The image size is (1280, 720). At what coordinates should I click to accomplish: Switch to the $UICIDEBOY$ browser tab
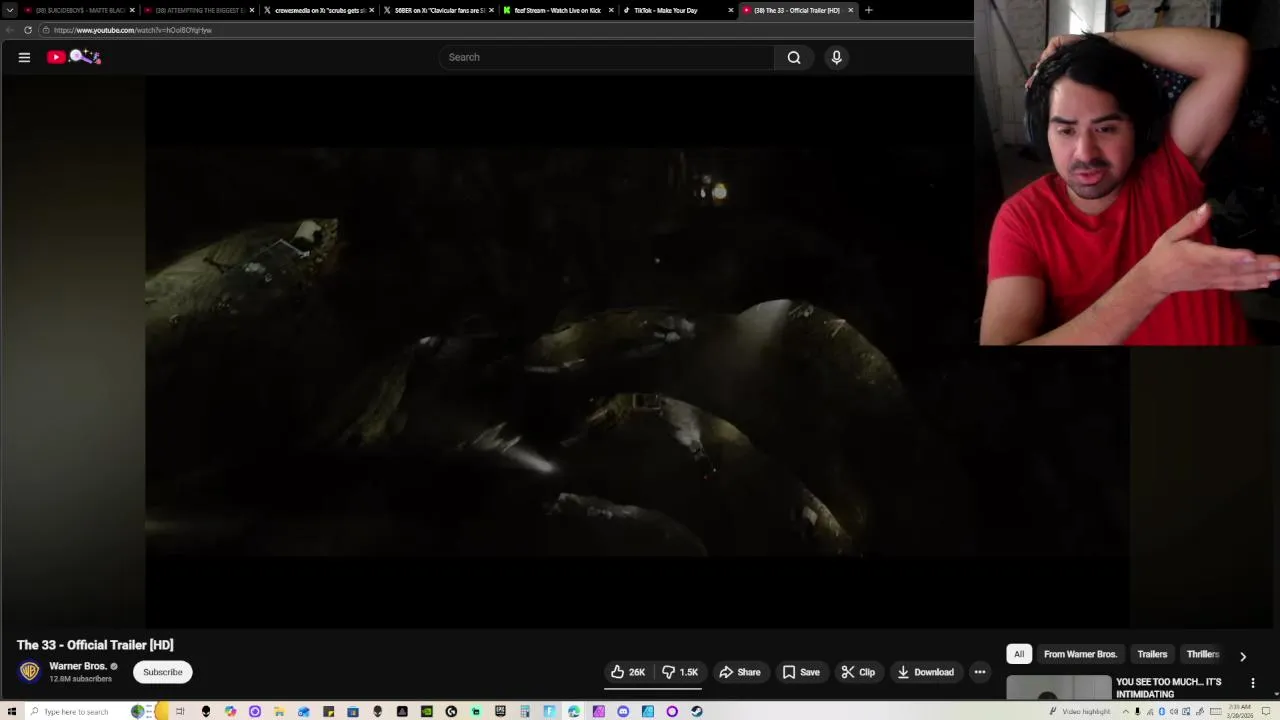(x=78, y=10)
